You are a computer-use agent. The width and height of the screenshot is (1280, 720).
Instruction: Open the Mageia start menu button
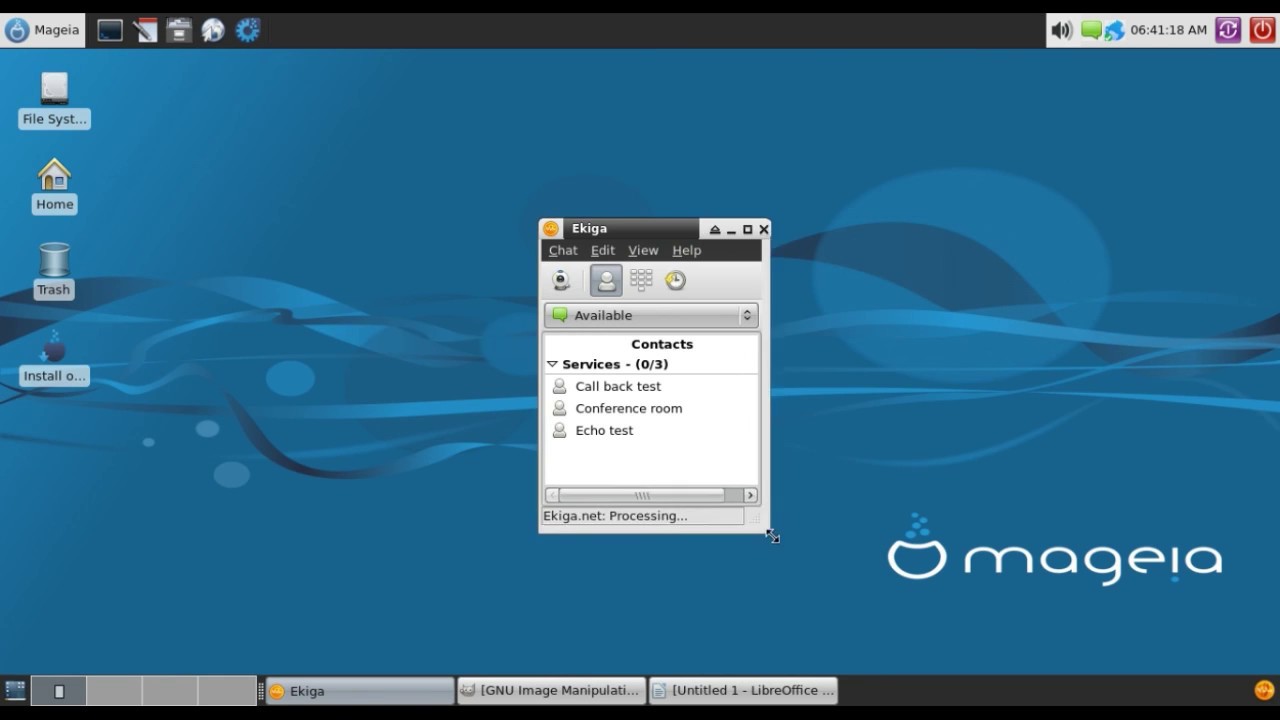42,30
